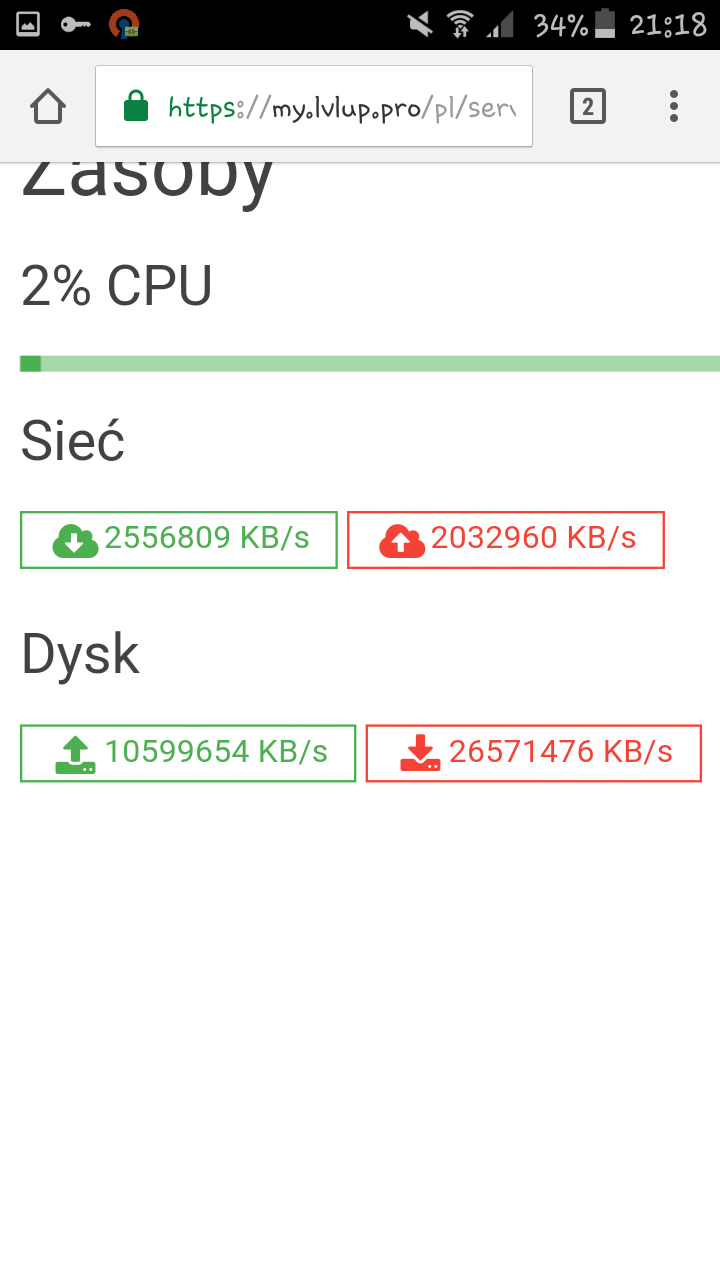
Task: Tap the image notification icon in status bar
Action: point(28,24)
